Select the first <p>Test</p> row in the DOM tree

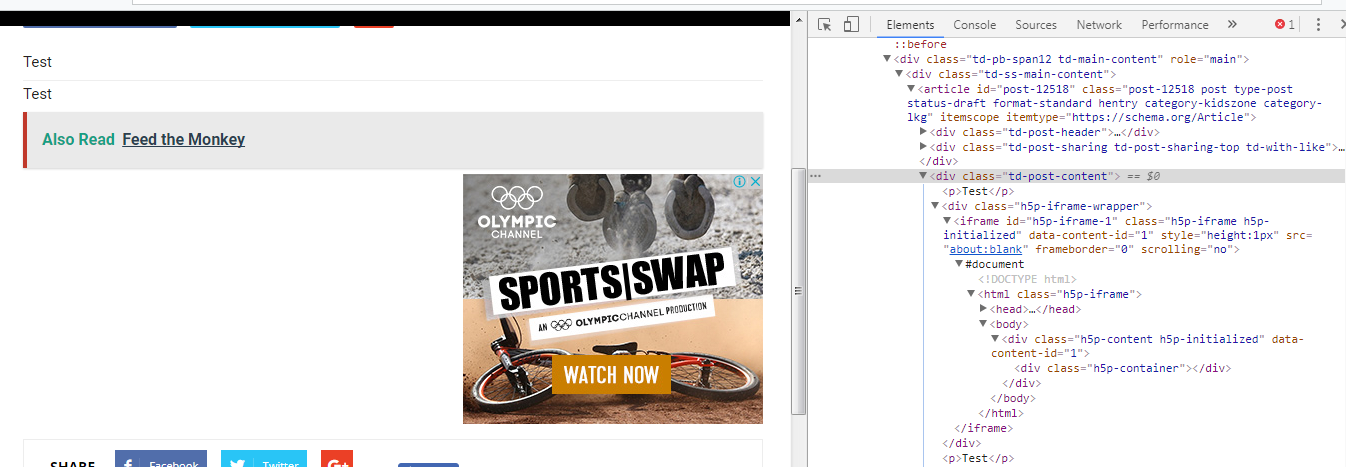click(978, 191)
